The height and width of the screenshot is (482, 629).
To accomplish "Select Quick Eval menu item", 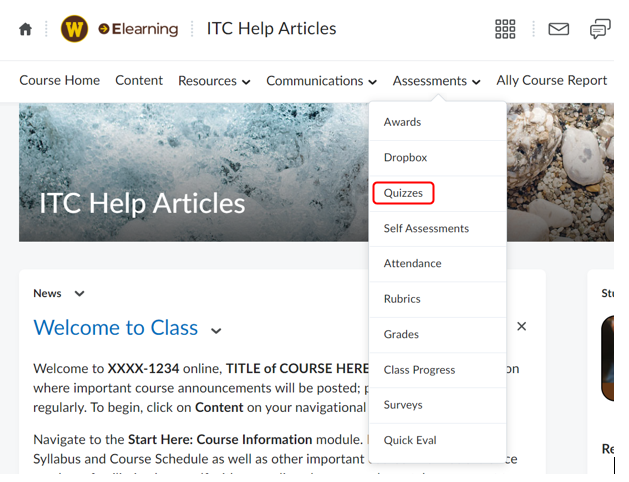I will click(438, 440).
